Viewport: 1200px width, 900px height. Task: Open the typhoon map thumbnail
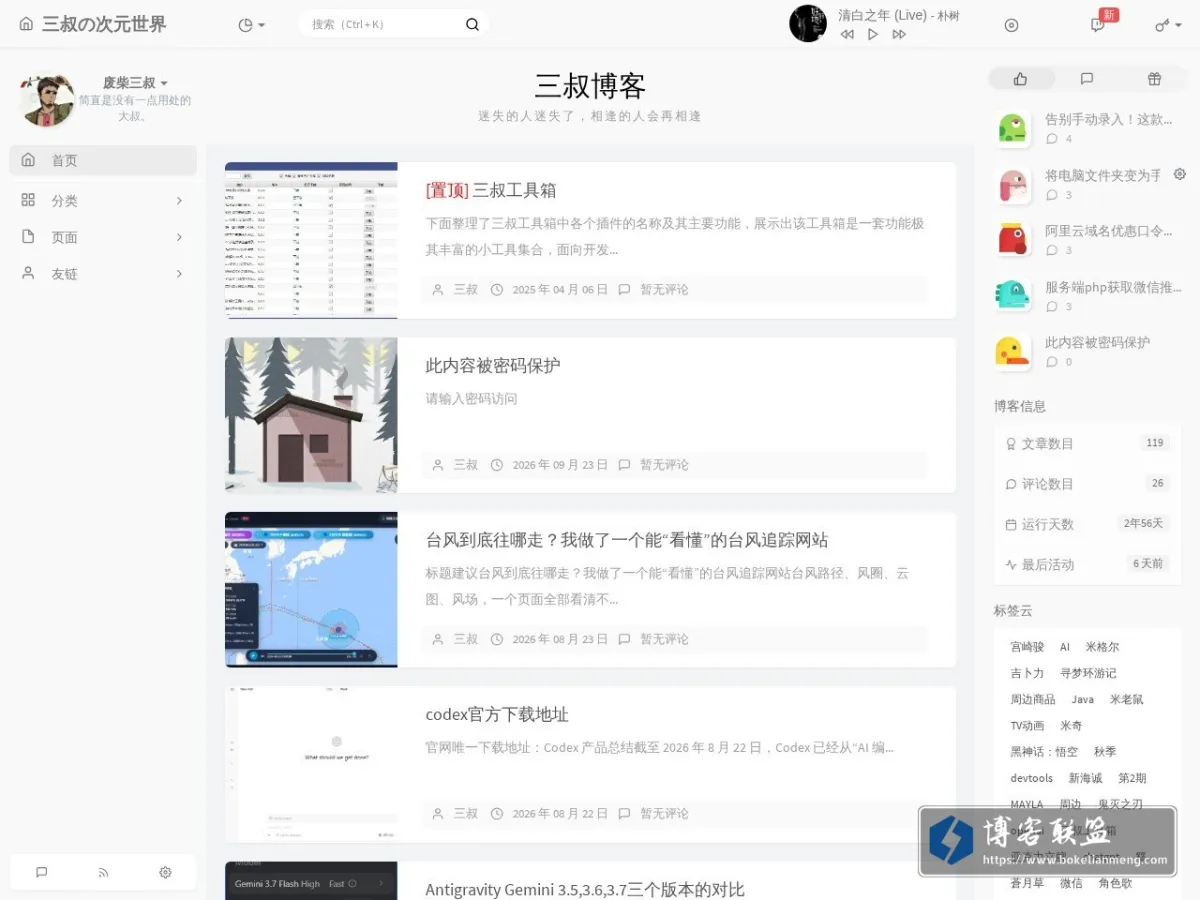(311, 589)
